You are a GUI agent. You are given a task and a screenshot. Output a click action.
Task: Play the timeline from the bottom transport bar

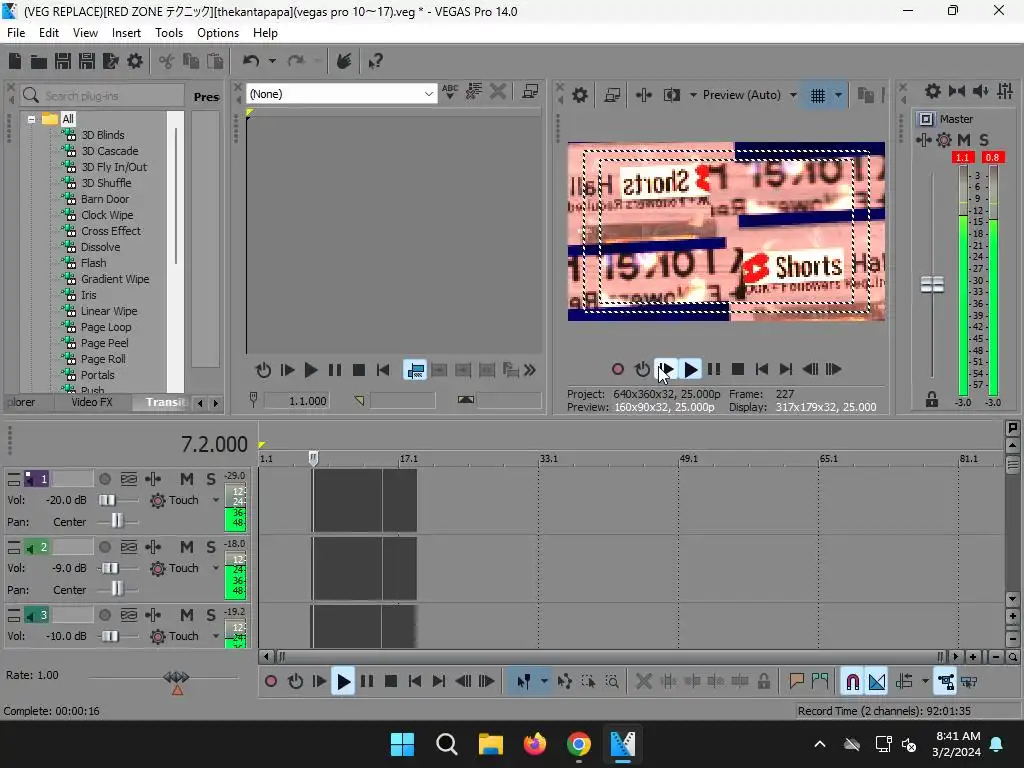(x=343, y=682)
